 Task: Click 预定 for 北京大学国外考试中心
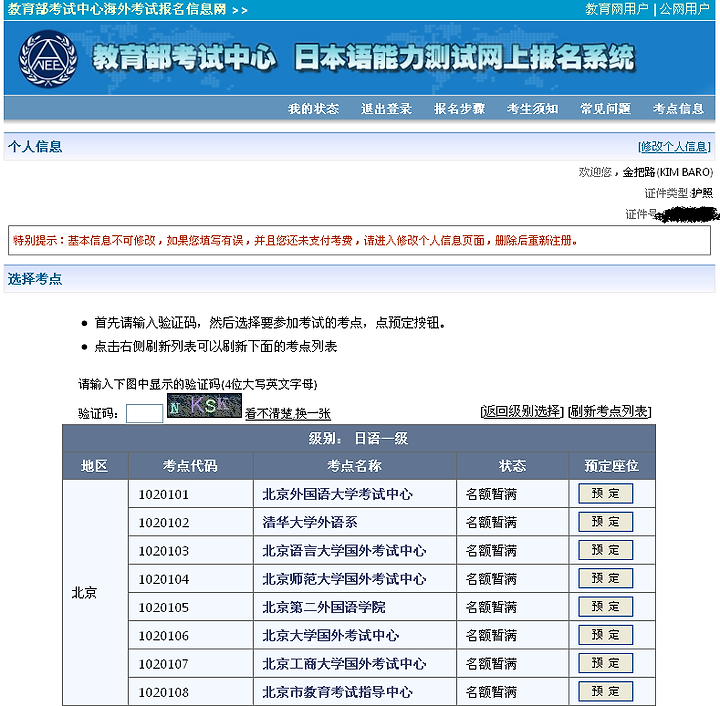tap(605, 635)
